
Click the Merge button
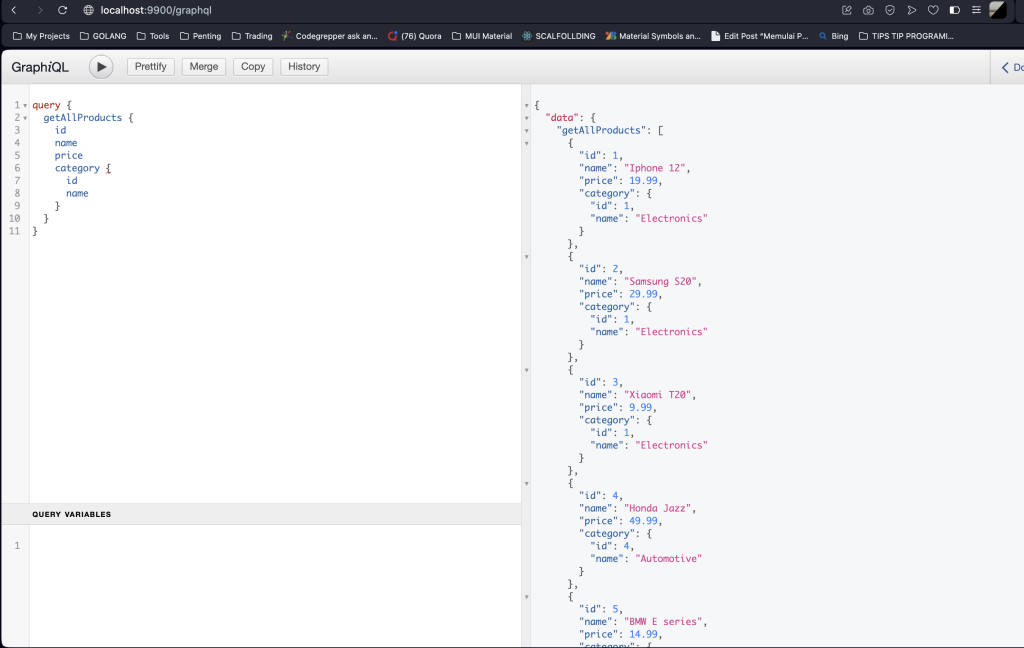click(204, 67)
